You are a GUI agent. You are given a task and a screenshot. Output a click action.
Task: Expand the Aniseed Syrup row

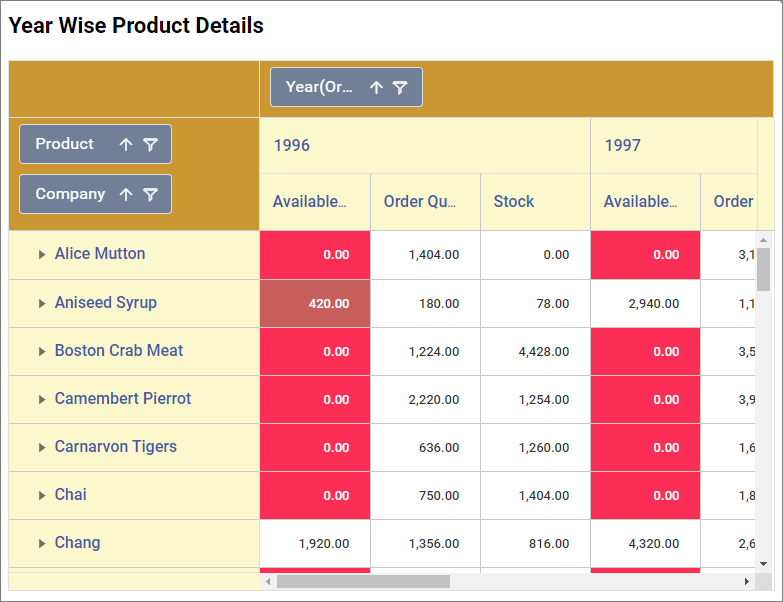[x=42, y=303]
